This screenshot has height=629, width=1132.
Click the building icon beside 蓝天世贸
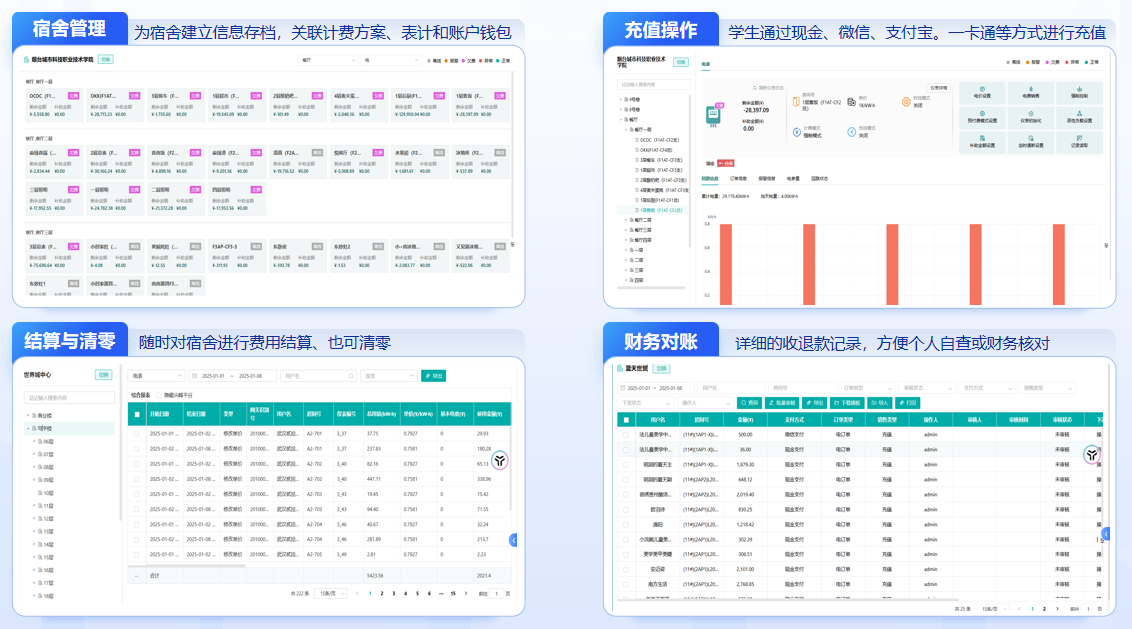click(619, 368)
